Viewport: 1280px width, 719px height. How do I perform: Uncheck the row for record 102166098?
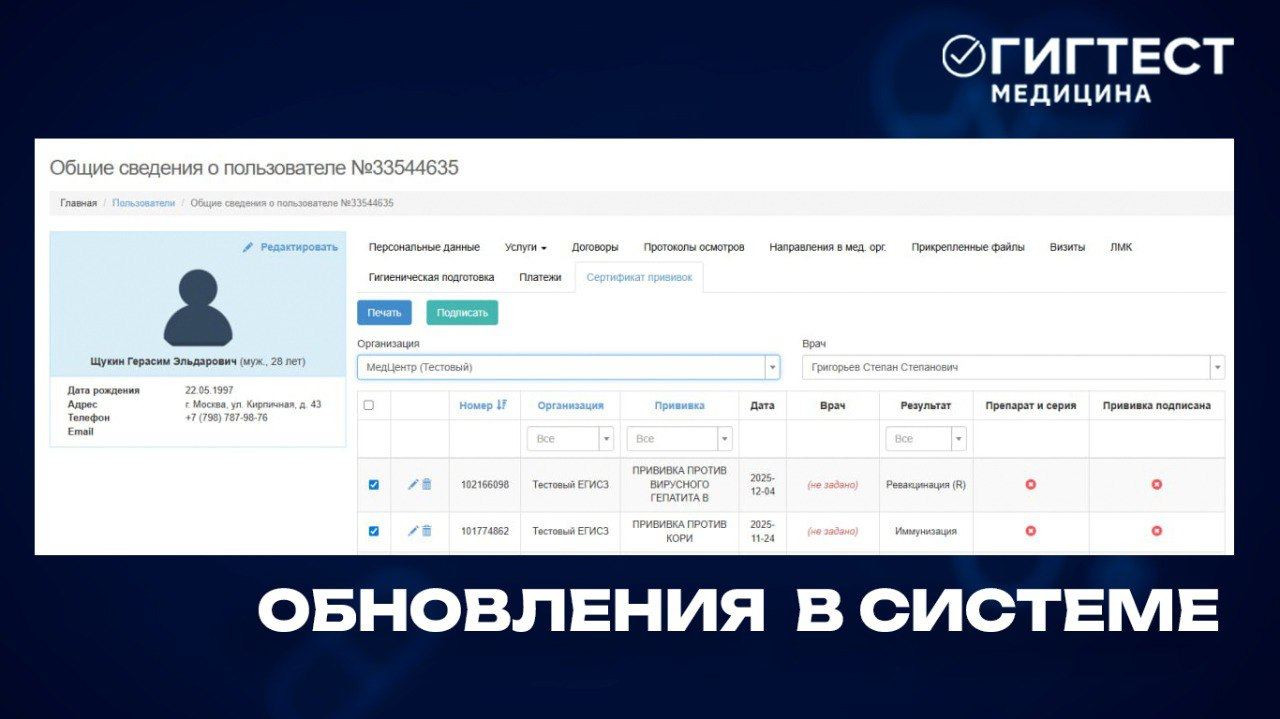pos(374,484)
